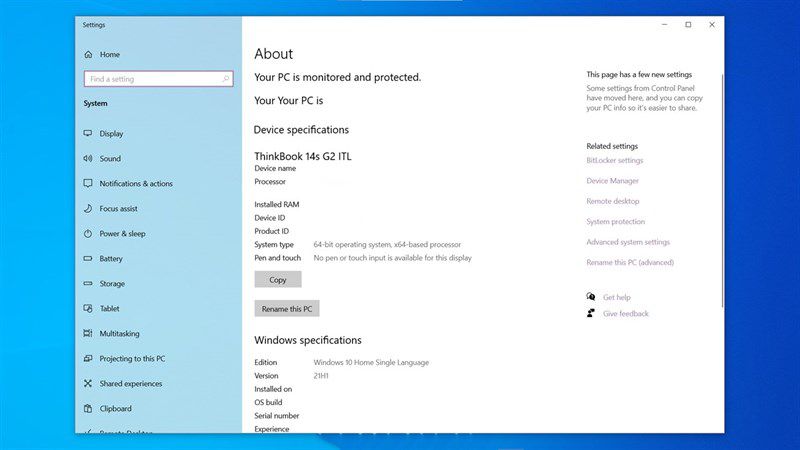Open Power & sleep icon

tap(88, 233)
